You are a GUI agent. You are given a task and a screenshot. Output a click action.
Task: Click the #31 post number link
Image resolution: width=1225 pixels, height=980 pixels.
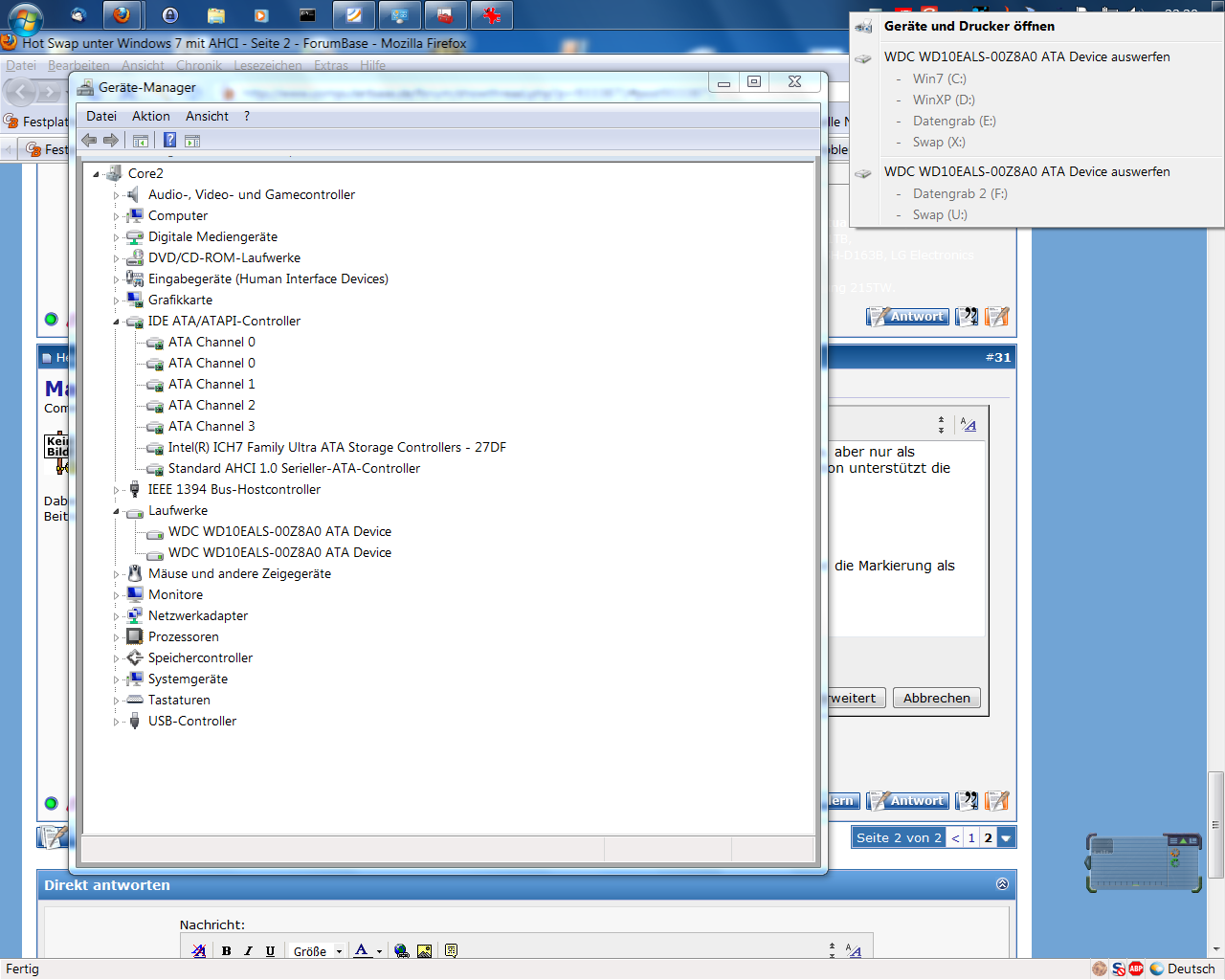pyautogui.click(x=998, y=357)
